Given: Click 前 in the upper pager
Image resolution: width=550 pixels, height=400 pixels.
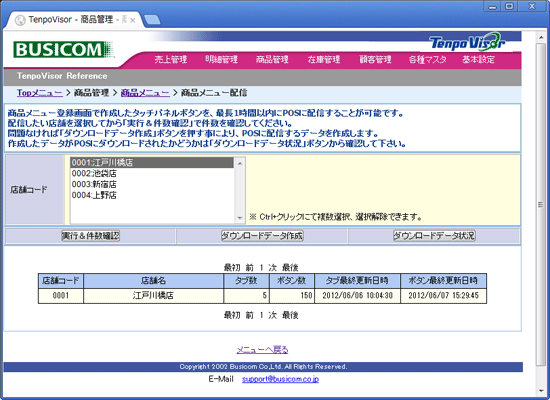Looking at the screenshot, I should point(249,268).
